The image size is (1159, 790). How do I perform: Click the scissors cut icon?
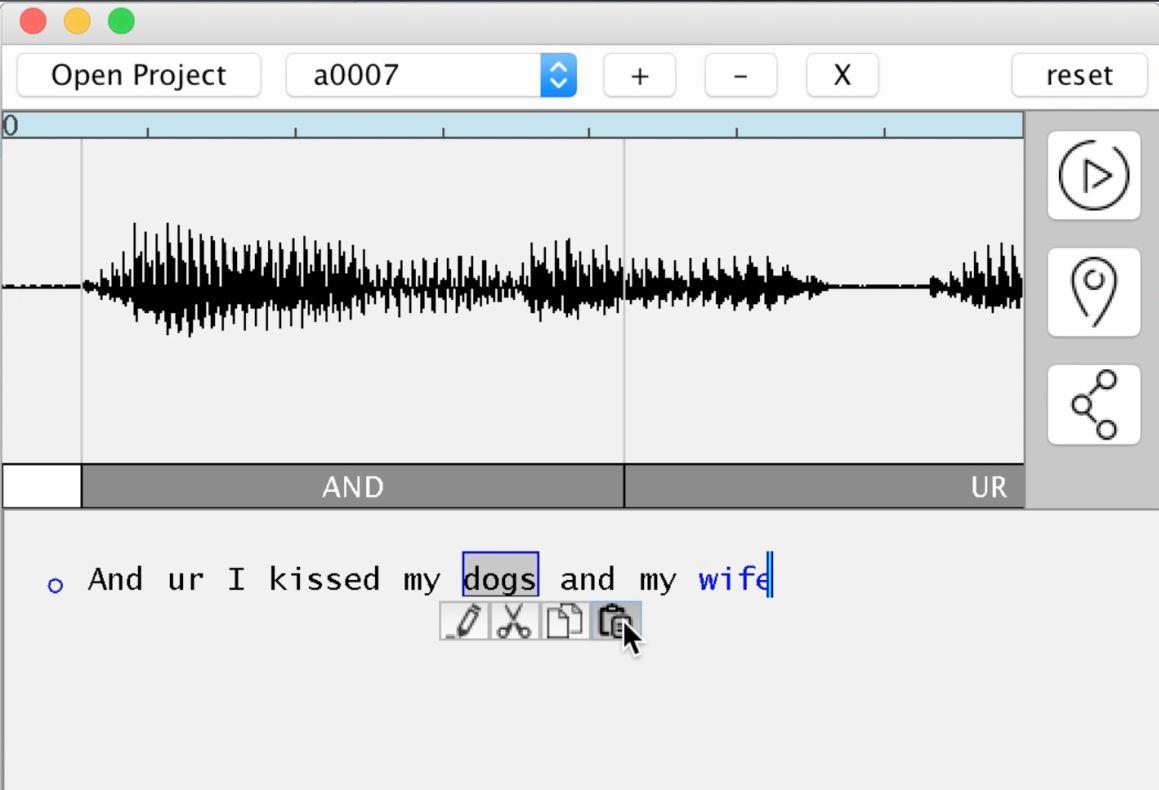514,621
